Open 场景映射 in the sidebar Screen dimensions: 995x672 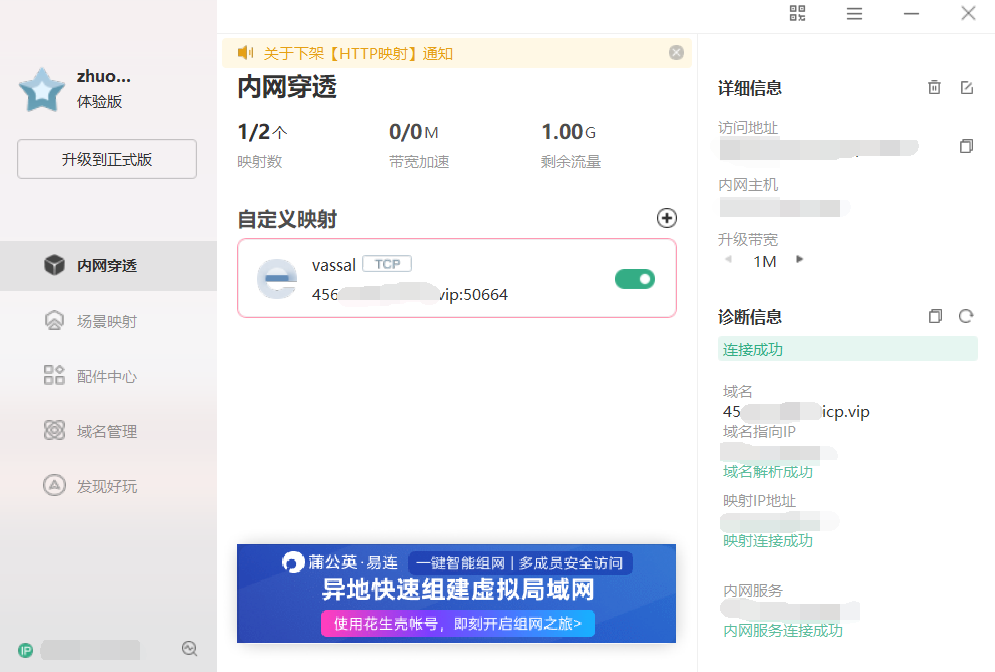(x=109, y=321)
